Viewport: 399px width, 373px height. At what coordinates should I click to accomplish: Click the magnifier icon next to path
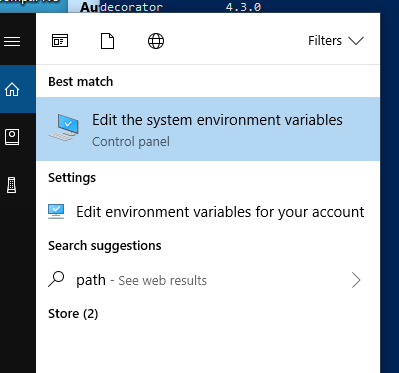point(56,279)
